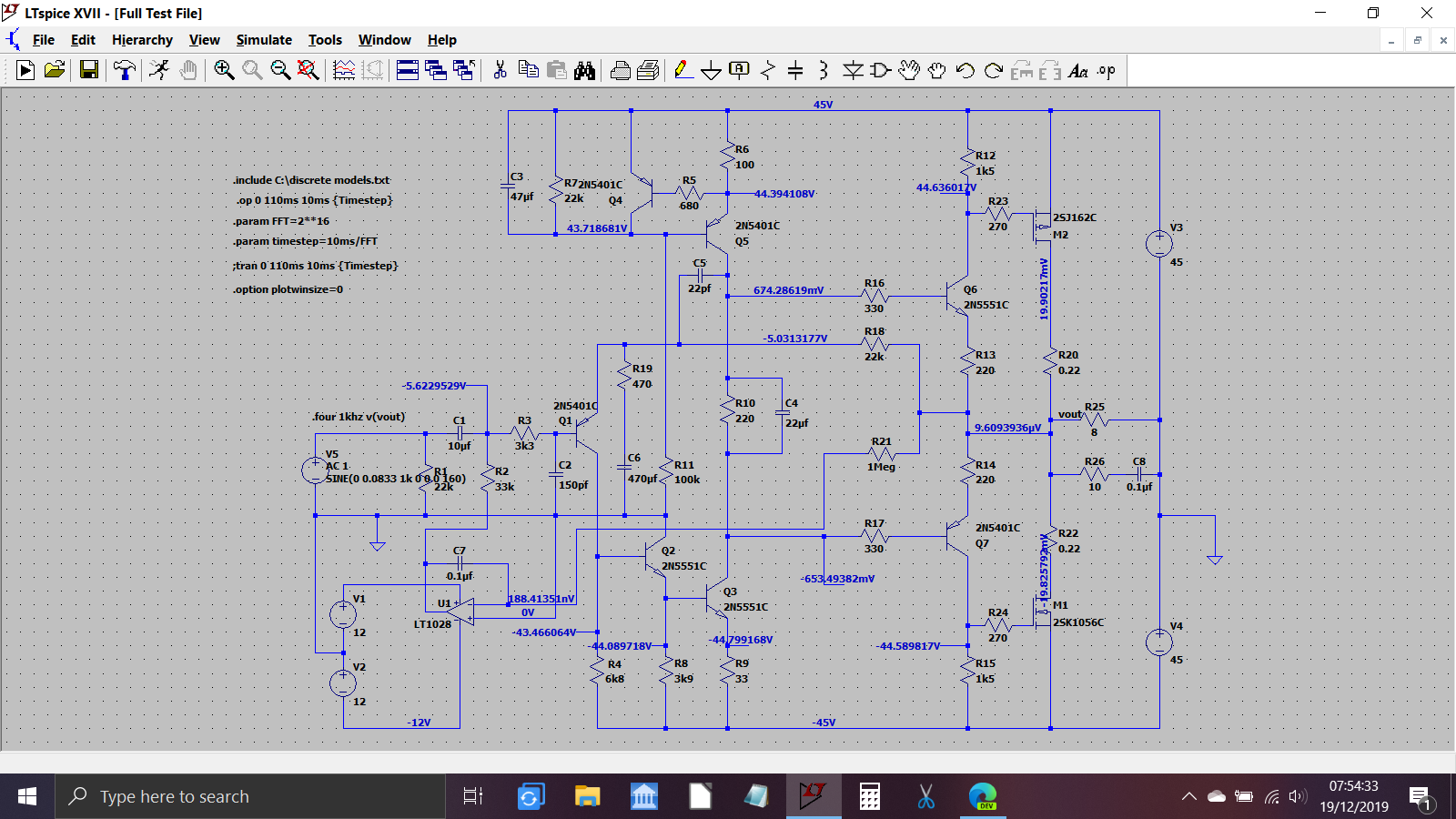Screen dimensions: 1456x819
Task: Click the '.param FFT=2**16' directive text
Action: point(281,221)
